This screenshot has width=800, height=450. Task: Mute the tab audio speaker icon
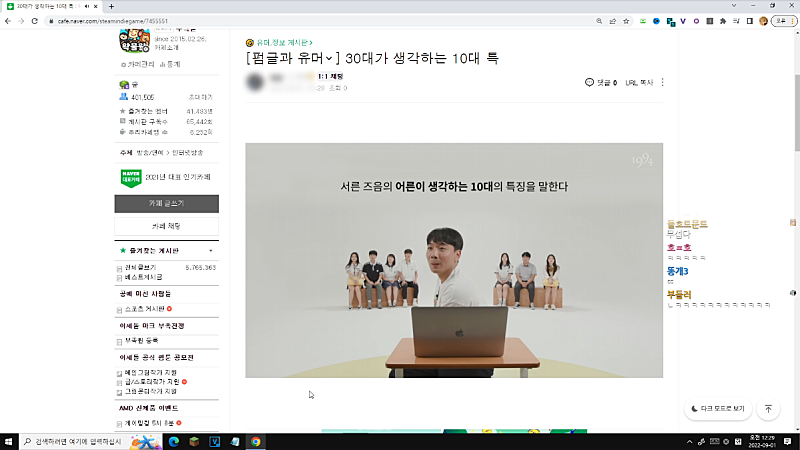87,6
